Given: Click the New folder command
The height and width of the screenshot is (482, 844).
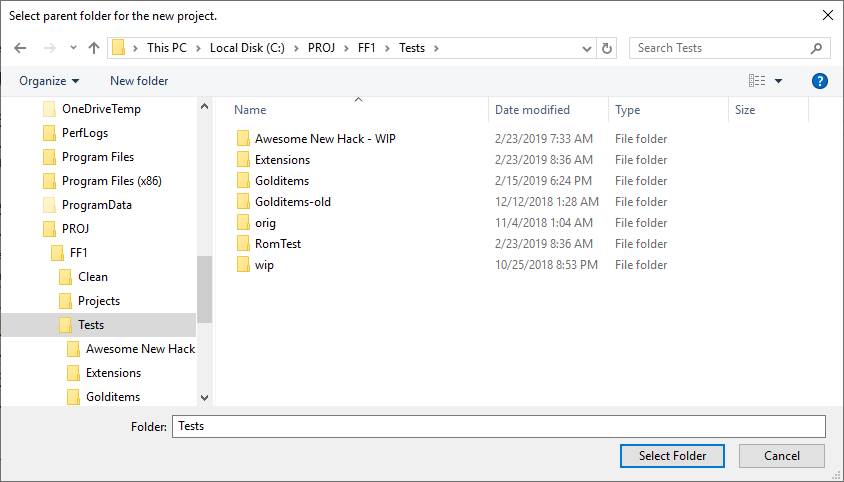Looking at the screenshot, I should pyautogui.click(x=139, y=81).
